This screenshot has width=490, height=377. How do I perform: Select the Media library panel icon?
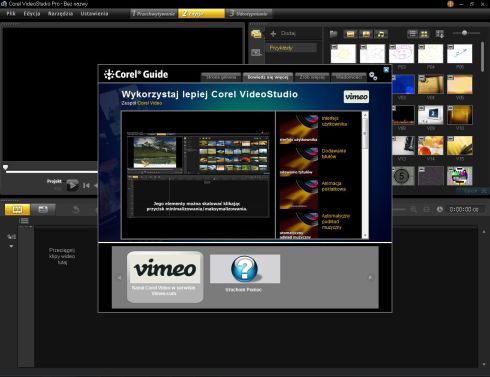click(x=256, y=34)
